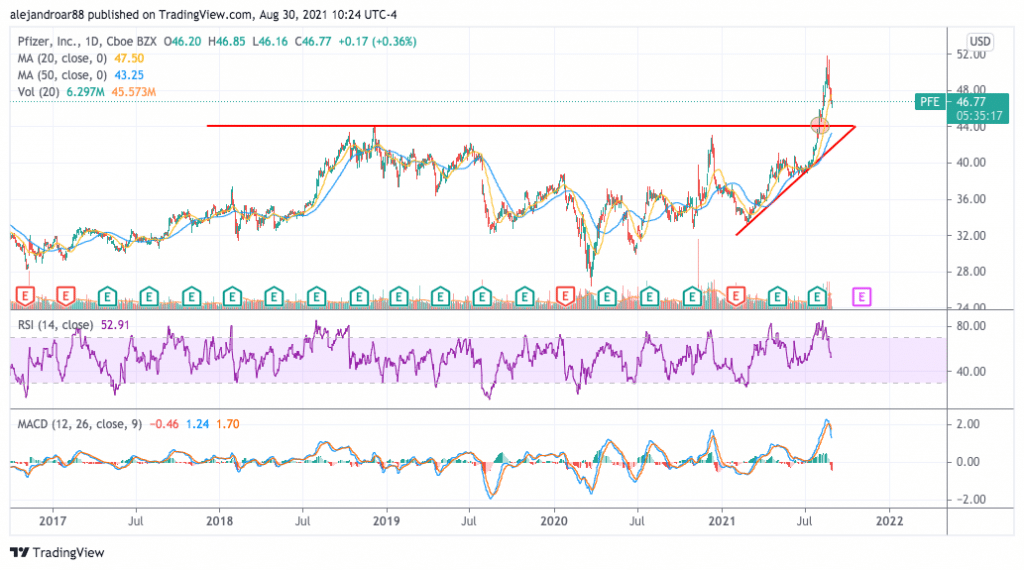Click the 2020 time axis label

(x=554, y=521)
